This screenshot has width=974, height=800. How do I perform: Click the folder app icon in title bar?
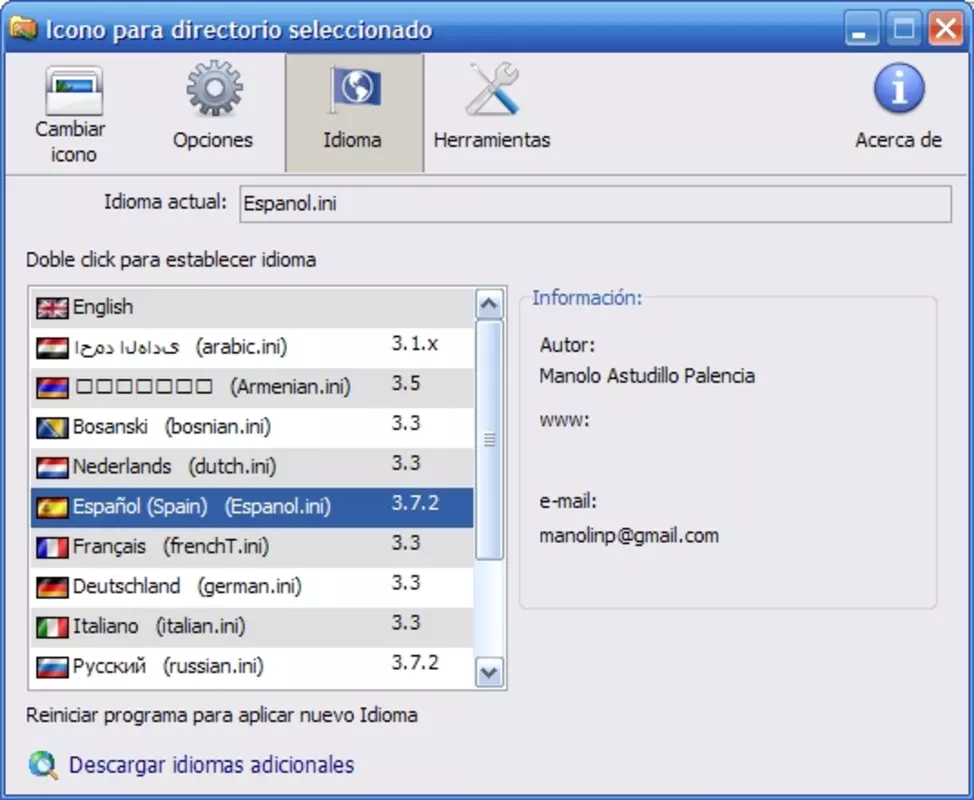pos(24,29)
